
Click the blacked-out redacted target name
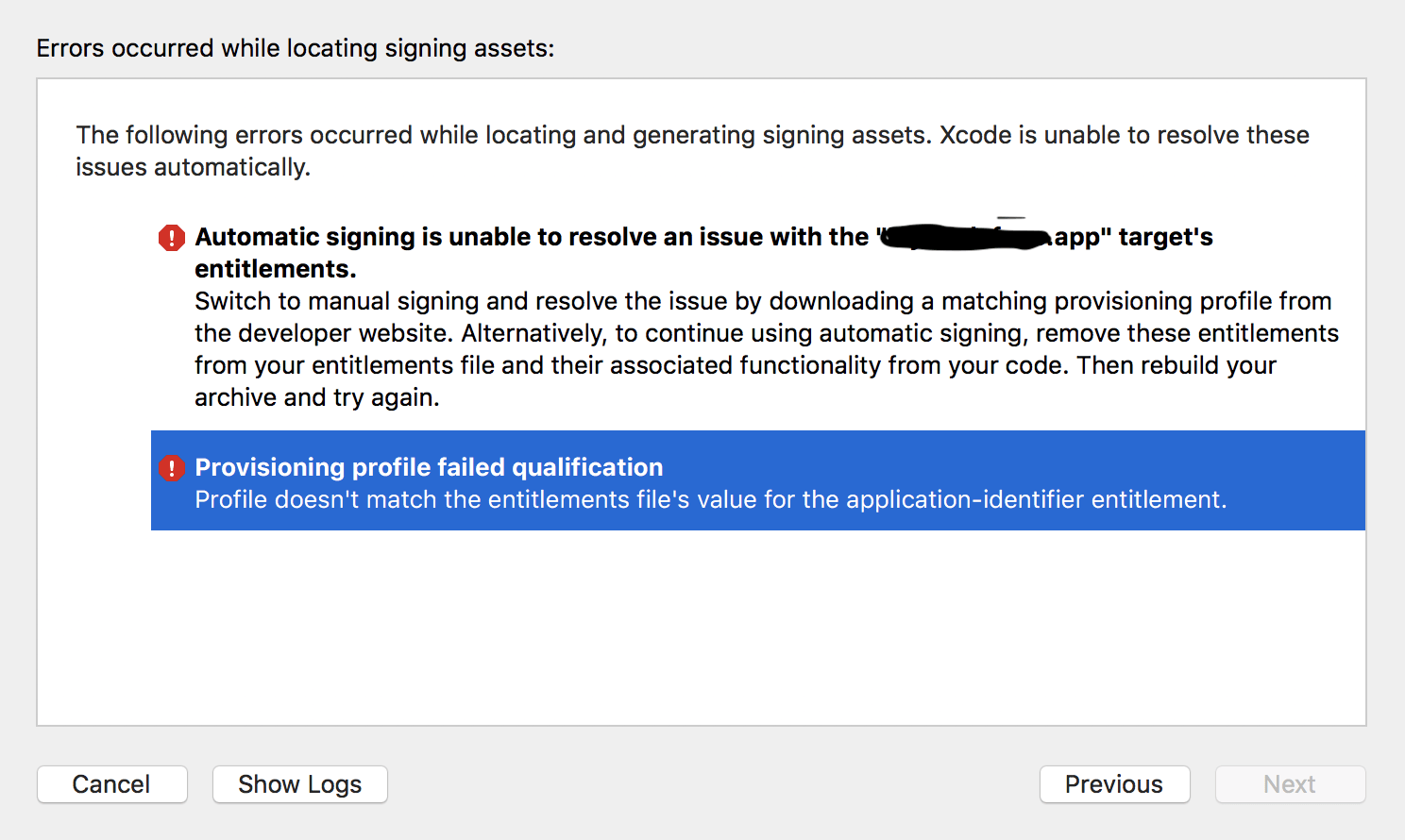coord(965,237)
